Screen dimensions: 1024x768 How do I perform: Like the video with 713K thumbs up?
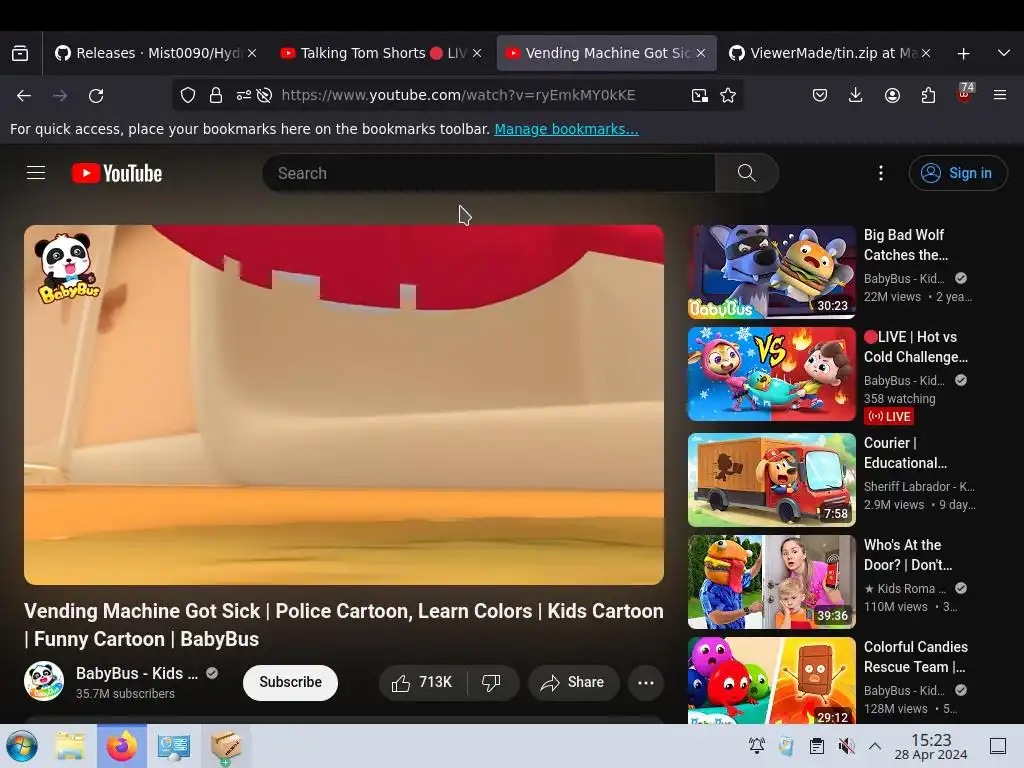point(423,682)
